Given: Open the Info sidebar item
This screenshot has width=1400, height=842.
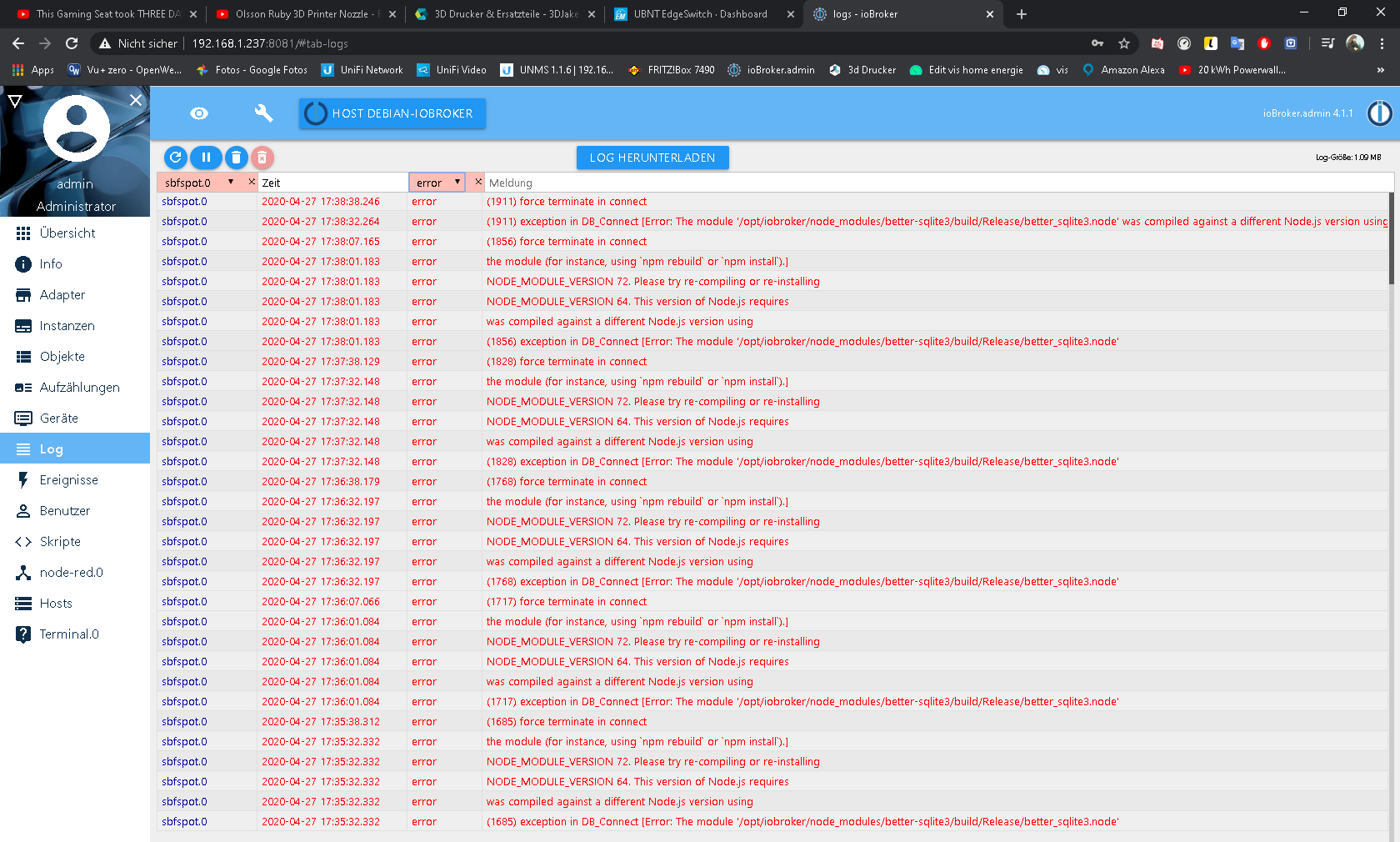Looking at the screenshot, I should pos(75,264).
